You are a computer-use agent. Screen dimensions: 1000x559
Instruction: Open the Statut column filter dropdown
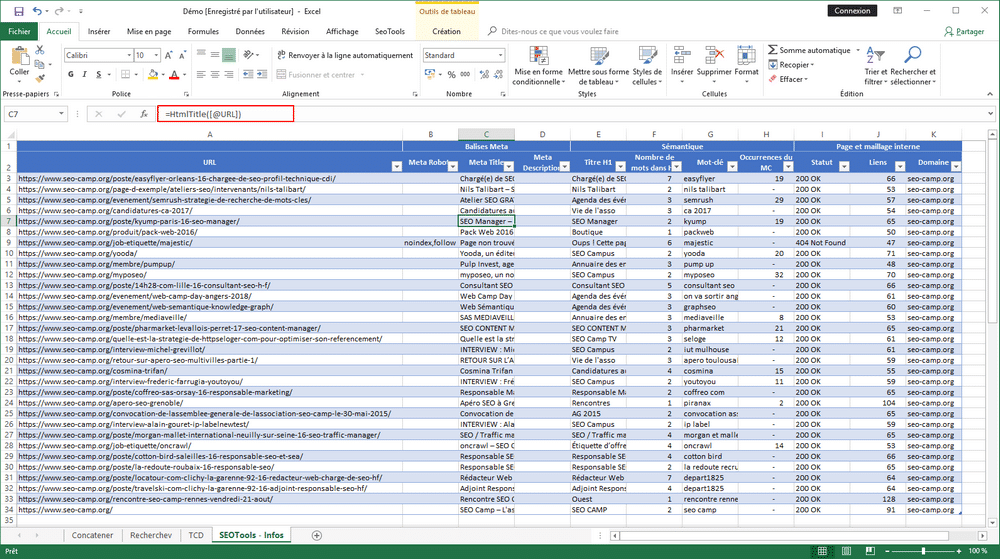pos(844,166)
